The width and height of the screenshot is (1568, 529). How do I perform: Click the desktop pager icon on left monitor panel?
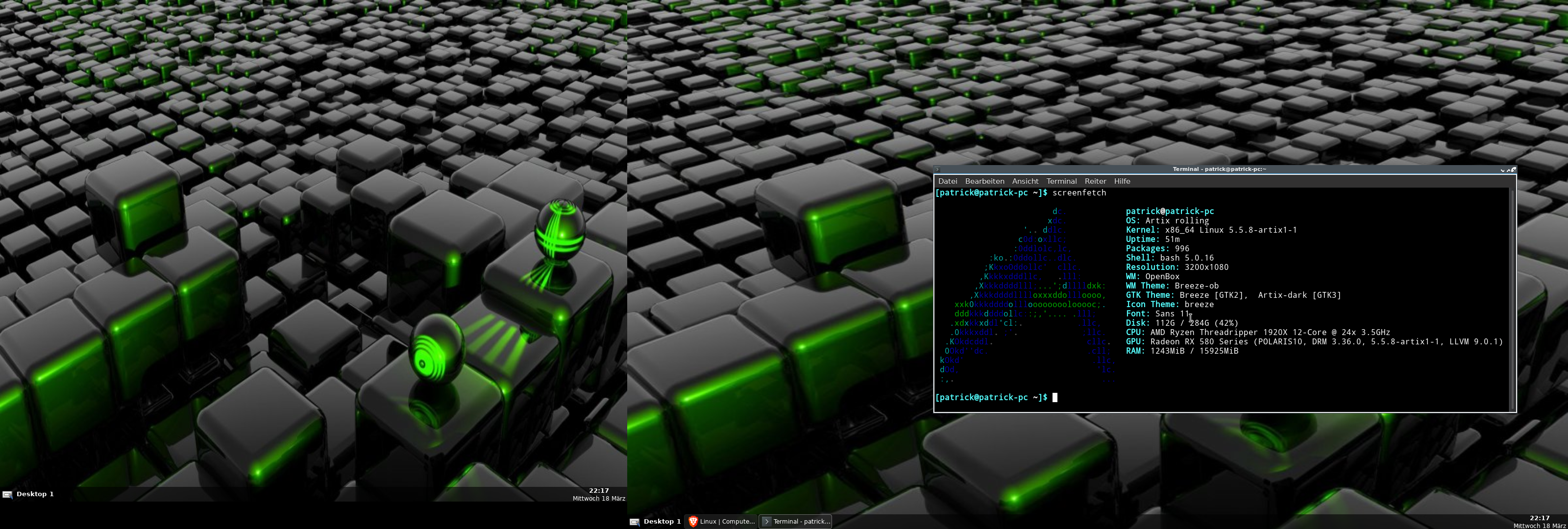[x=7, y=494]
